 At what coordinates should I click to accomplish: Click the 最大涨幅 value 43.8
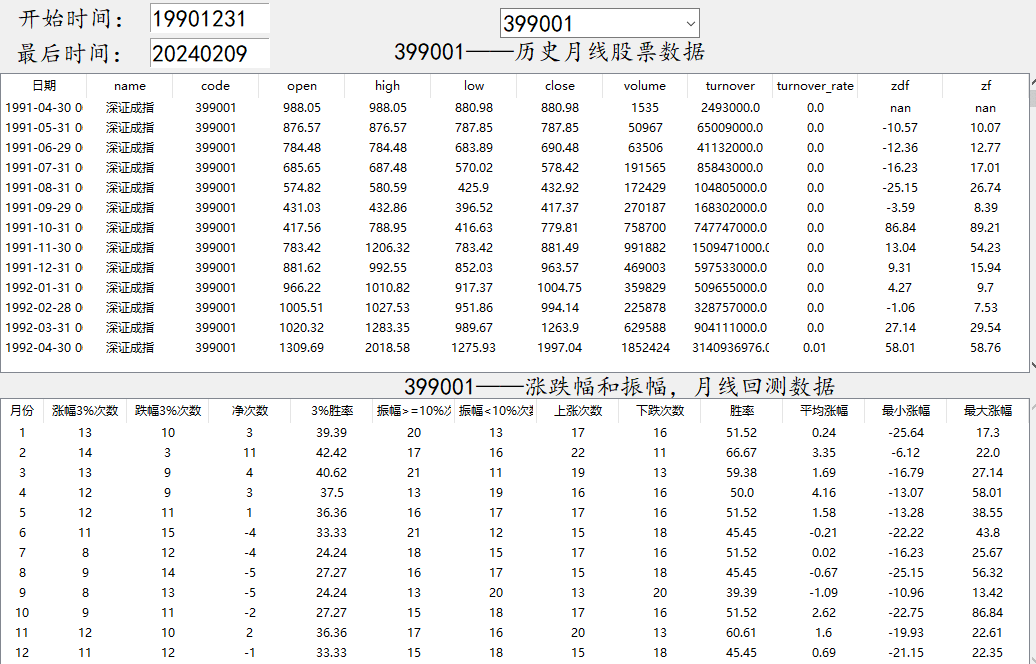click(988, 533)
